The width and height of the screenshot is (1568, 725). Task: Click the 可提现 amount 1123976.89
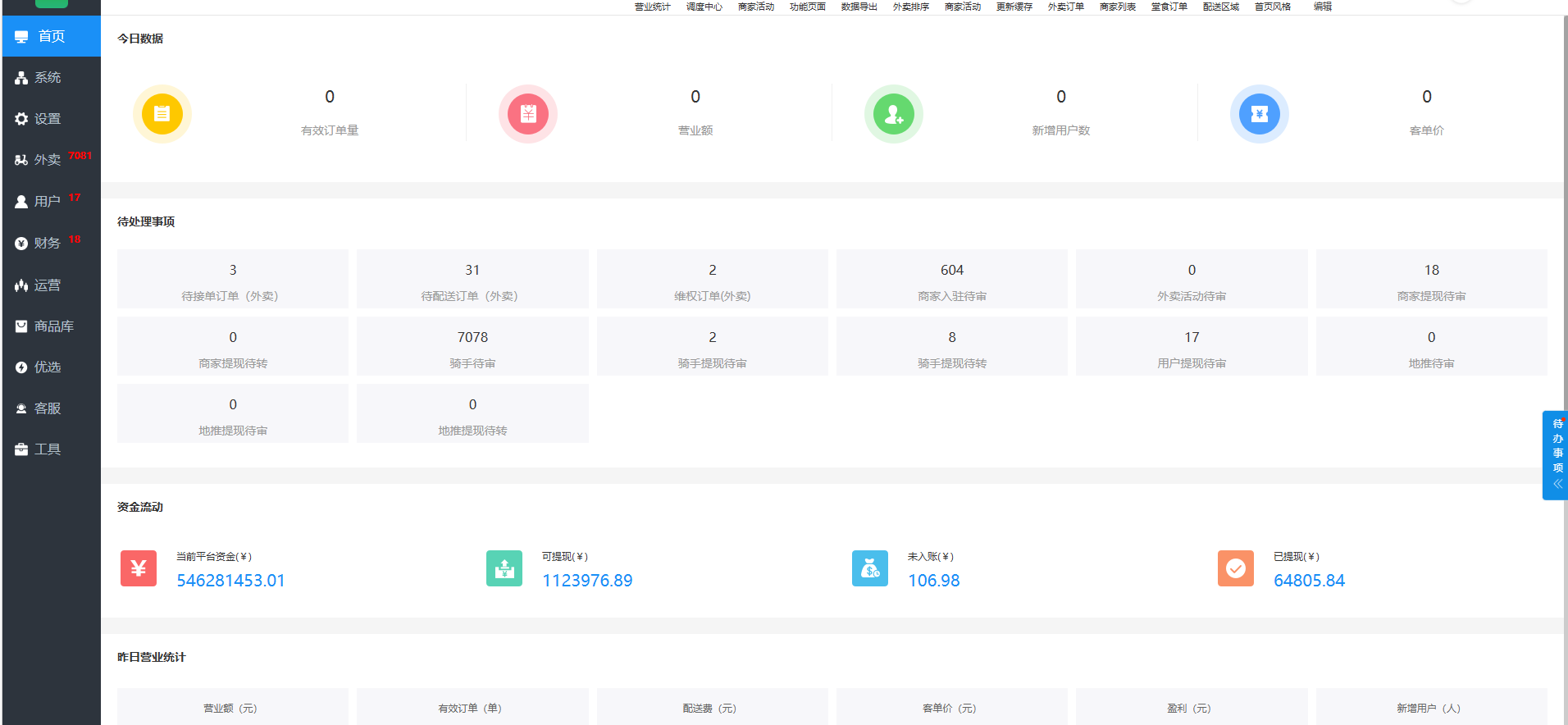click(587, 581)
